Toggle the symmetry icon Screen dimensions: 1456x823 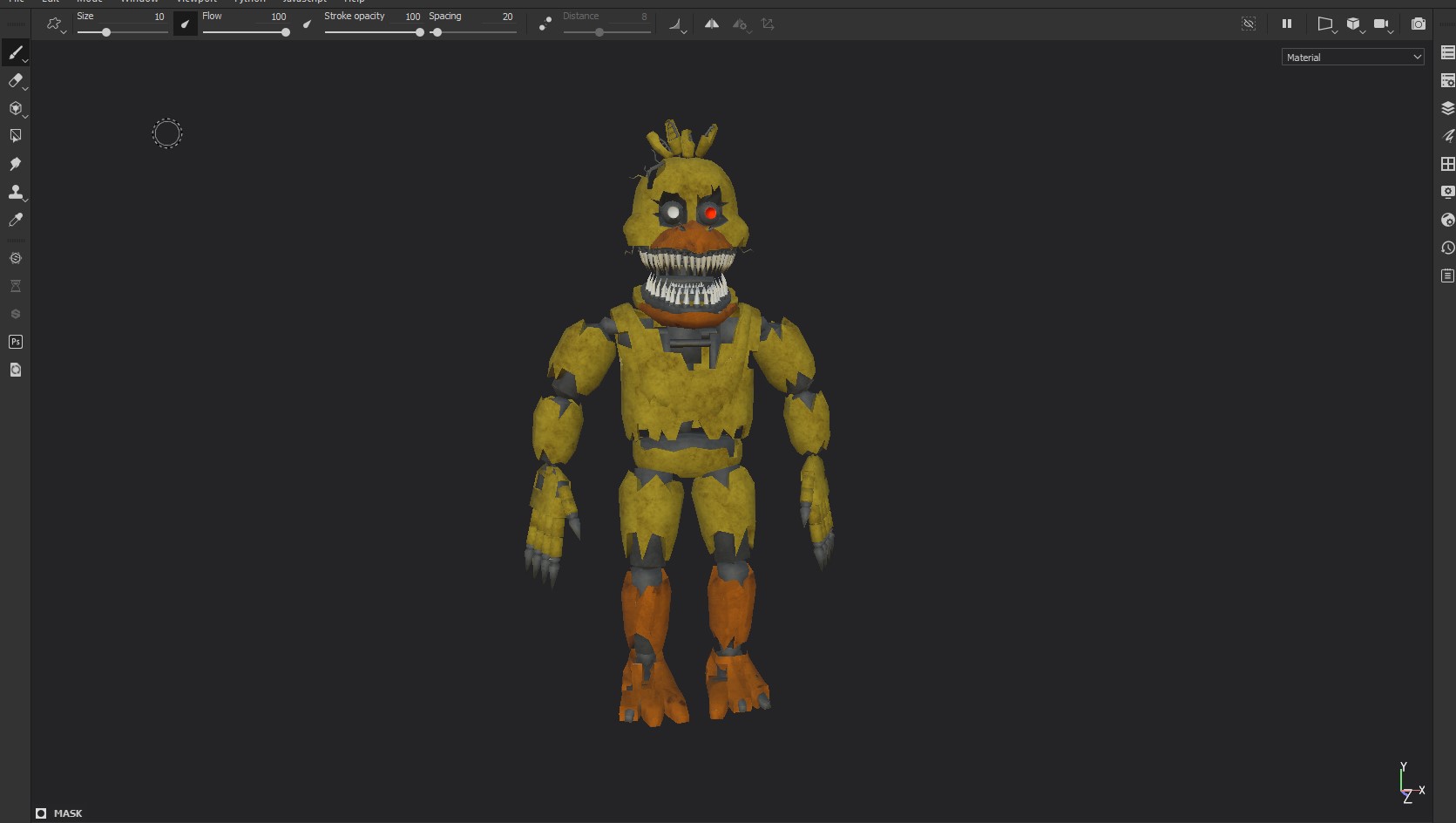click(x=712, y=24)
